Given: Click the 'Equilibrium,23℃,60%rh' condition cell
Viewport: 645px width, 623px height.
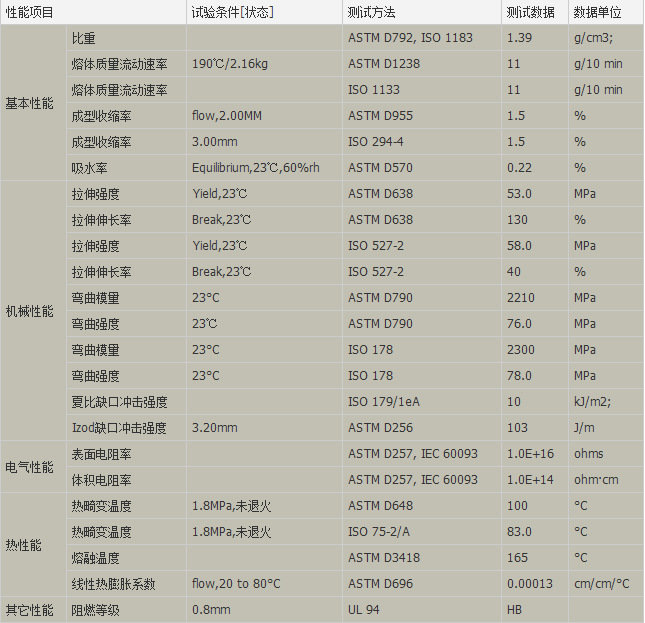Looking at the screenshot, I should tap(264, 168).
